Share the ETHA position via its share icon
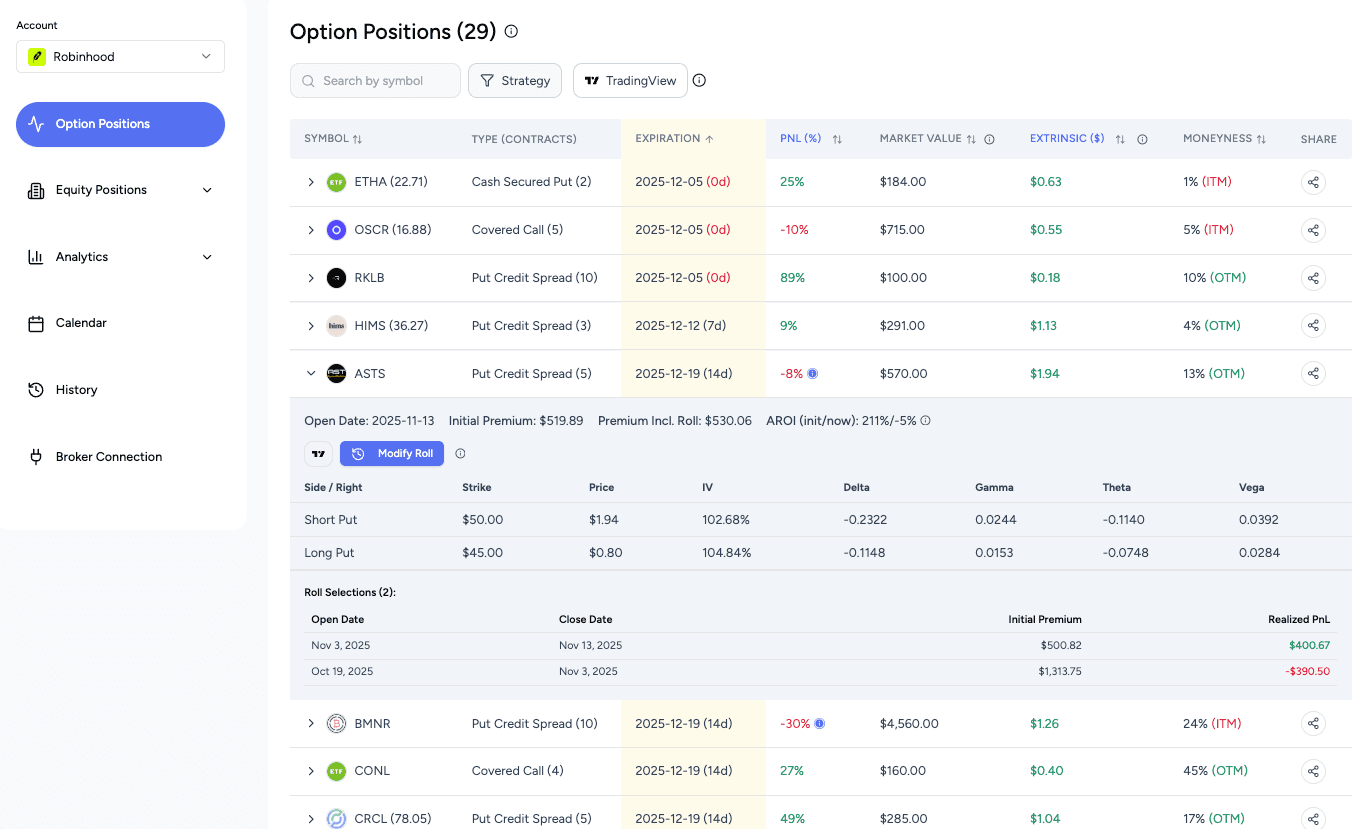Screen dimensions: 1354x829 pyautogui.click(x=1313, y=182)
